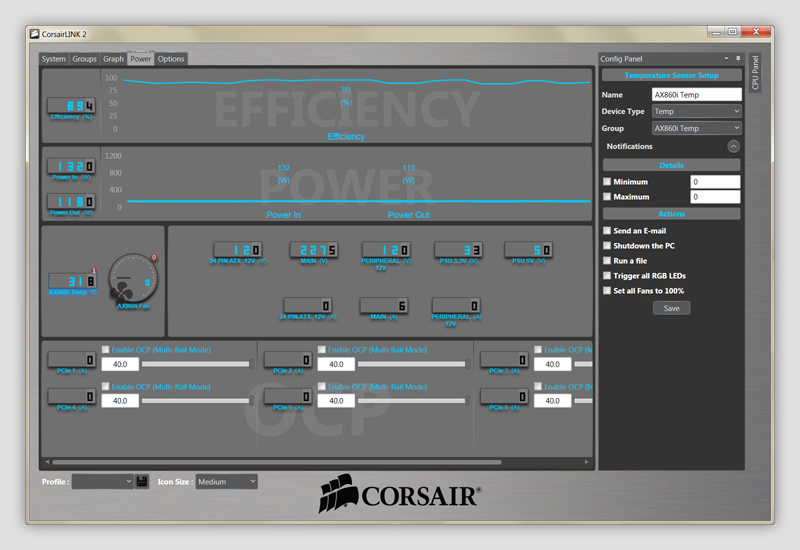Image resolution: width=800 pixels, height=550 pixels.
Task: Click the PCIe 1 OCP slider
Action: click(x=198, y=364)
